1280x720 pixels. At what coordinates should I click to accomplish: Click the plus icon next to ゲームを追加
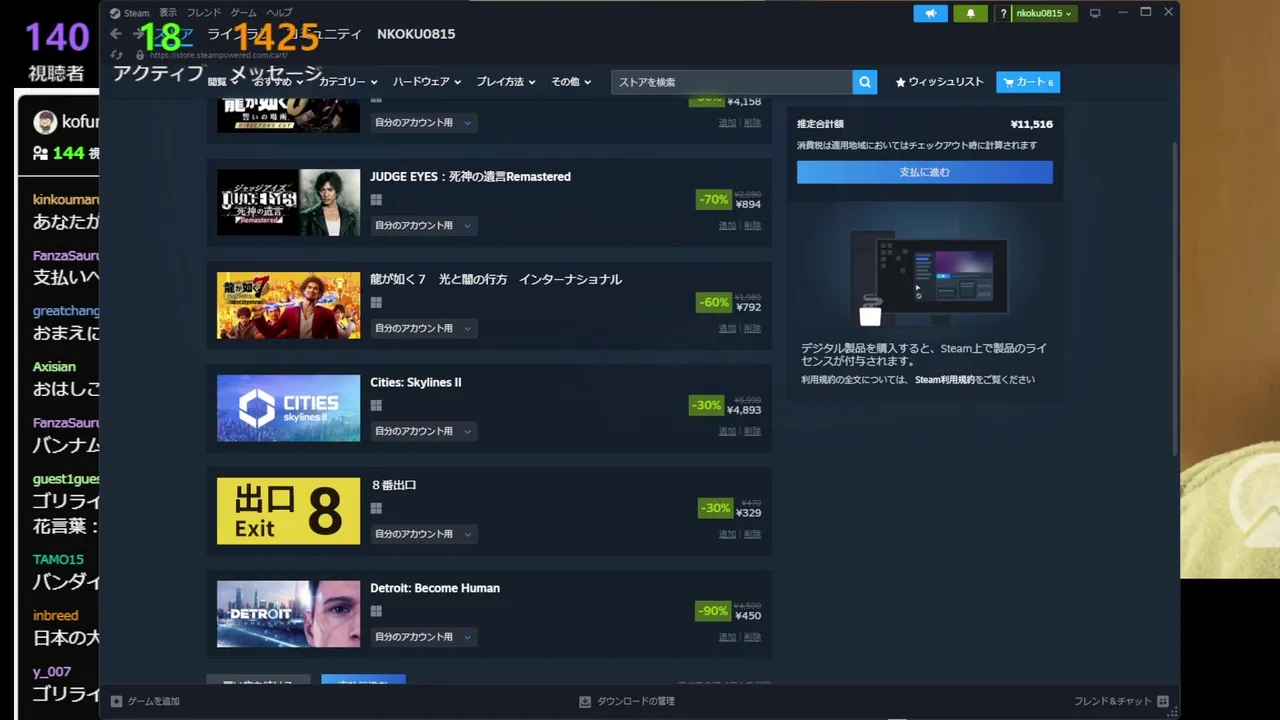point(116,701)
